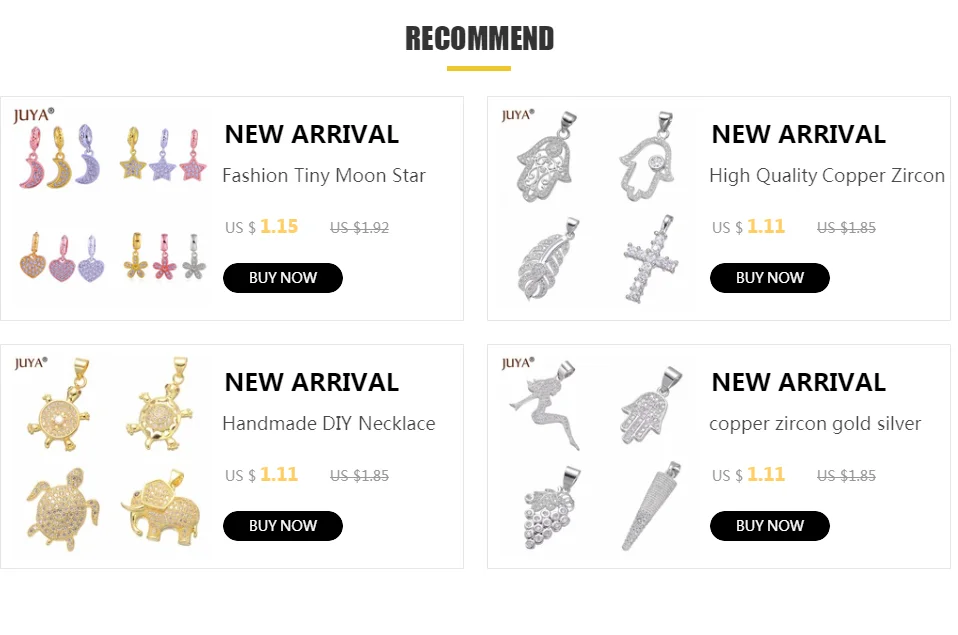Click NEW ARRIVAL heading on Moon Star card
The height and width of the screenshot is (635, 958).
[311, 134]
